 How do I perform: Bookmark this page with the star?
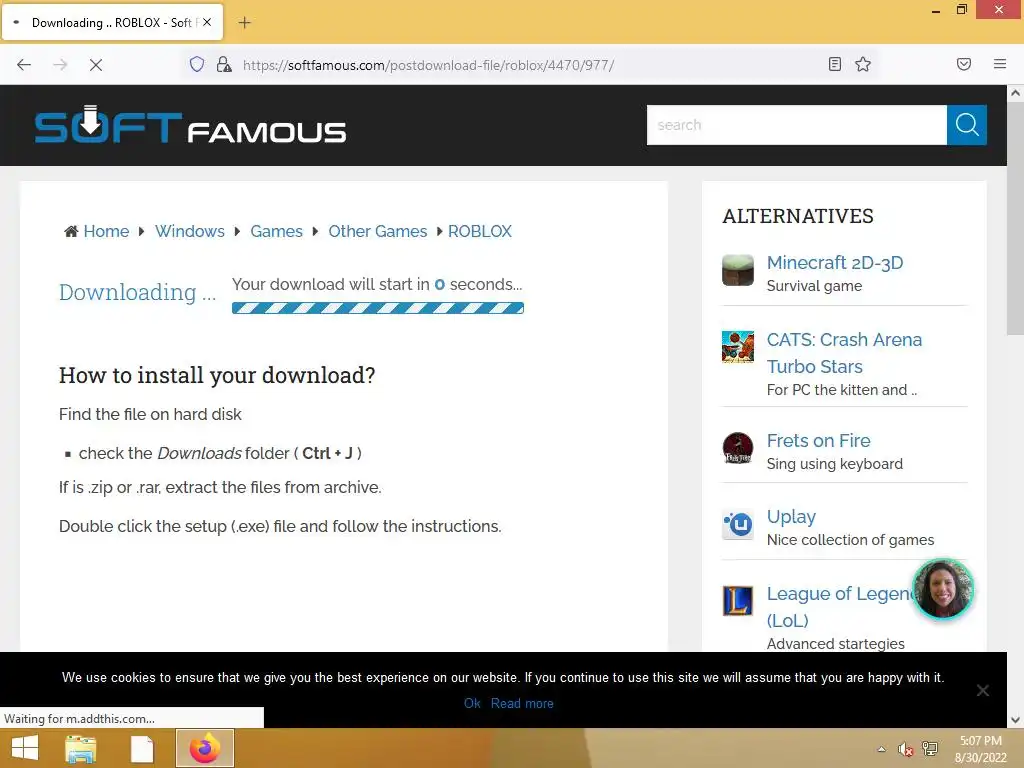[863, 64]
